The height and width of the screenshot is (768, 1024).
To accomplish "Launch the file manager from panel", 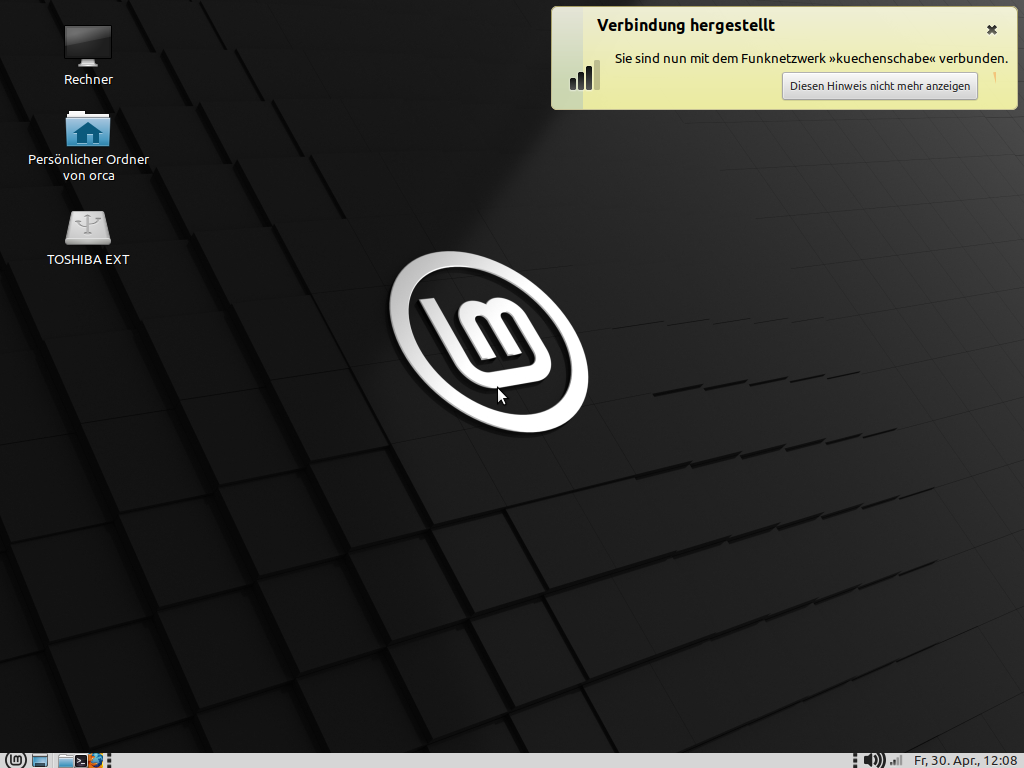I will pos(65,761).
